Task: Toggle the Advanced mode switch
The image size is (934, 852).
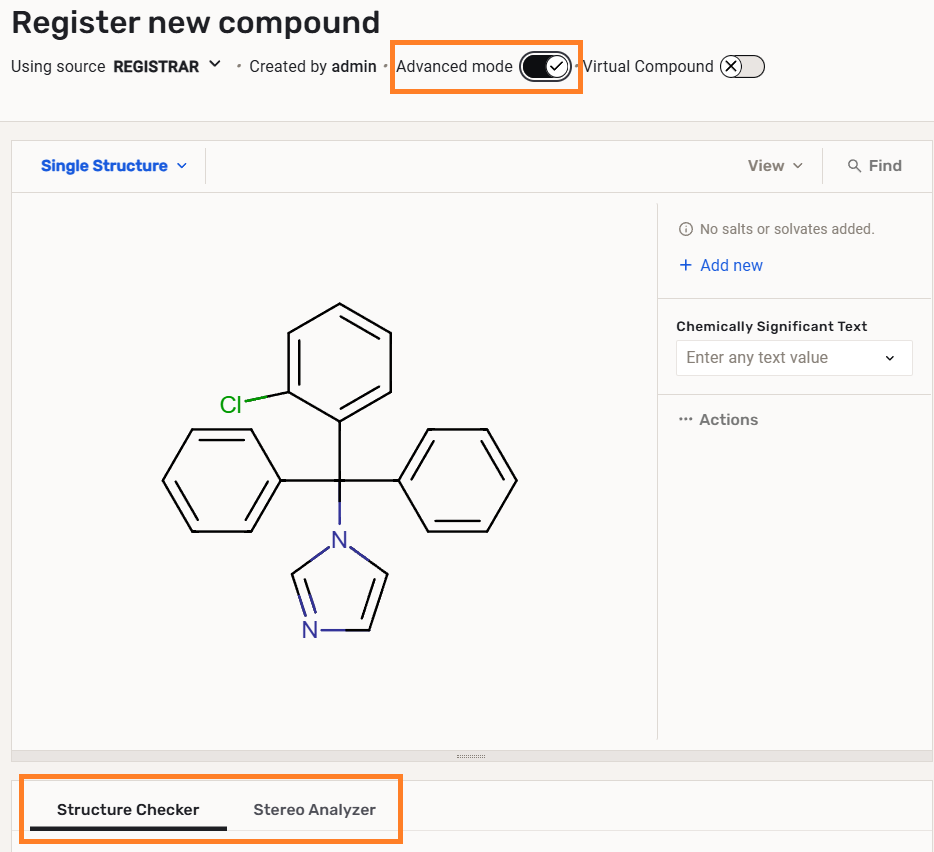Action: click(x=545, y=67)
